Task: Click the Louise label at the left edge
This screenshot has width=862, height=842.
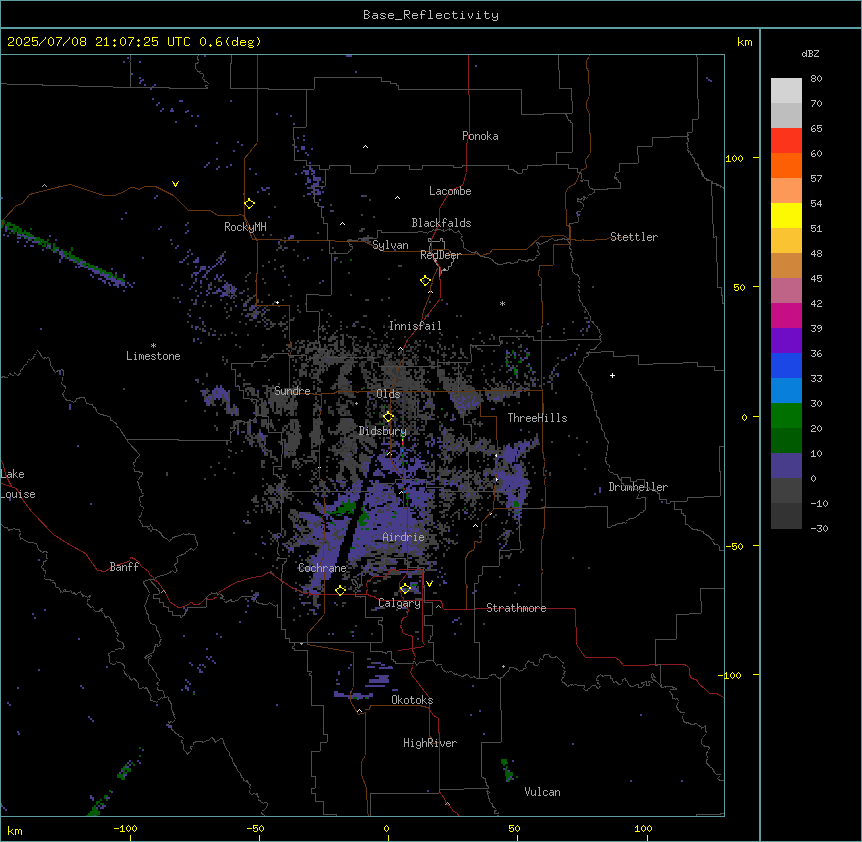Action: tap(18, 494)
